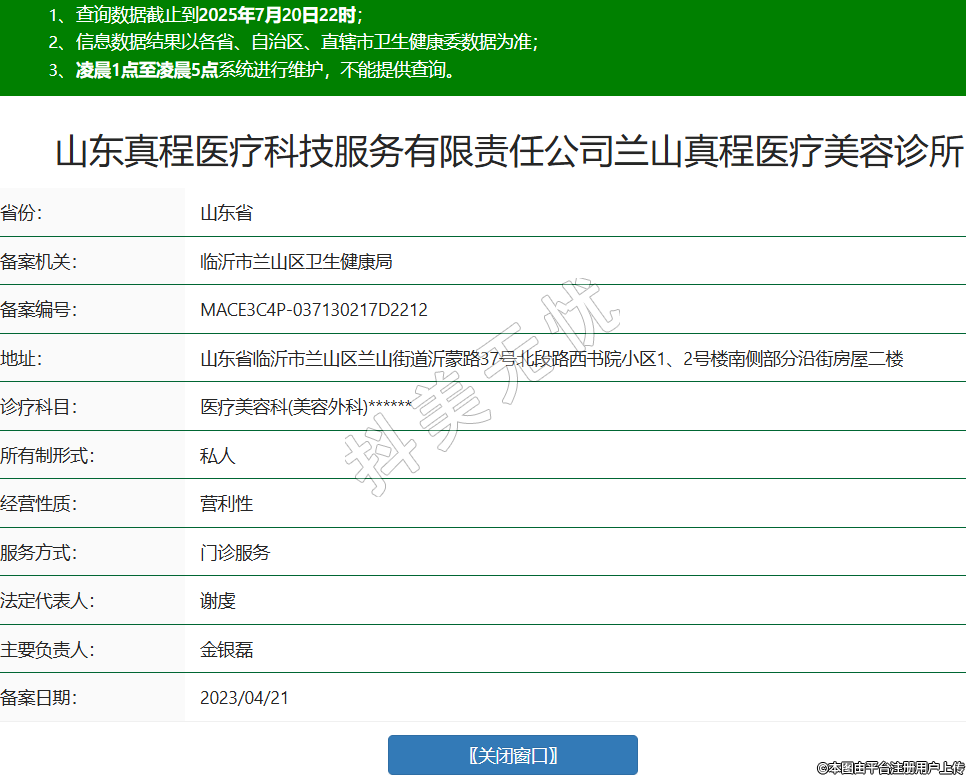Image resolution: width=966 pixels, height=775 pixels.
Task: Select the 山东省 province value
Action: 226,213
